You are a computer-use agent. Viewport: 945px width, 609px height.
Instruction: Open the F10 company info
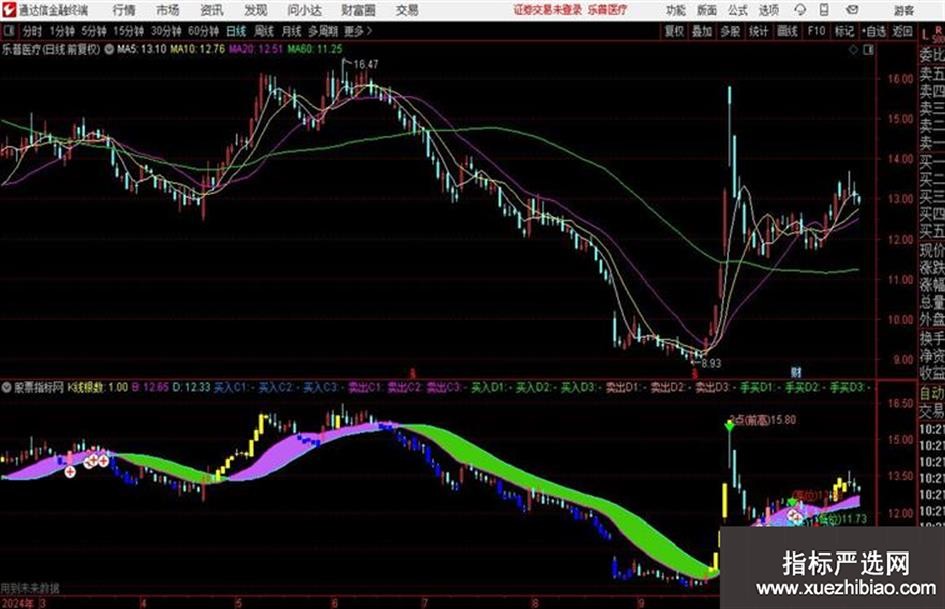[x=816, y=31]
